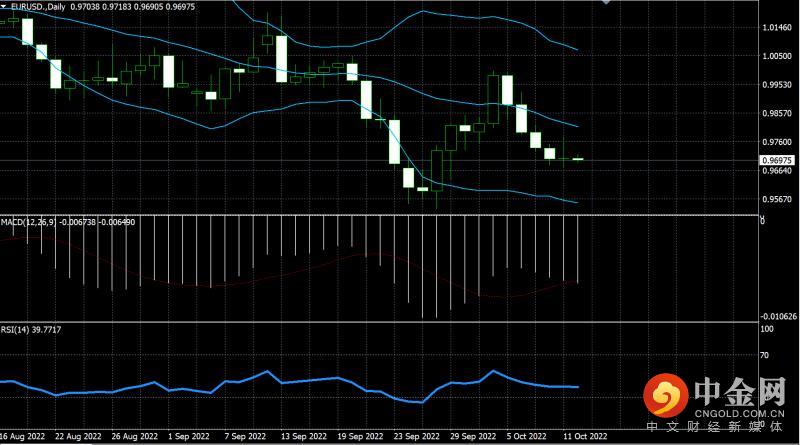Click the RSI 100 level label

pyautogui.click(x=768, y=328)
